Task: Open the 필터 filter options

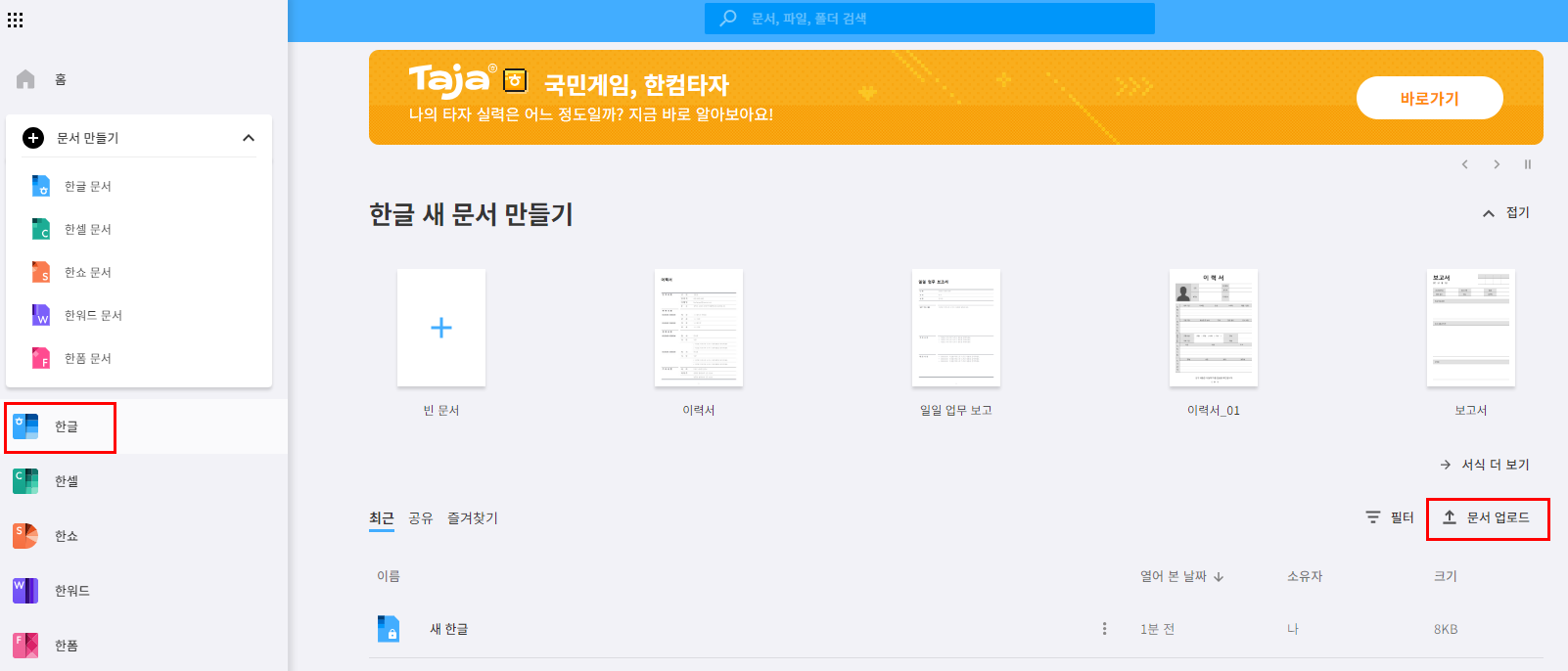Action: pyautogui.click(x=1390, y=517)
